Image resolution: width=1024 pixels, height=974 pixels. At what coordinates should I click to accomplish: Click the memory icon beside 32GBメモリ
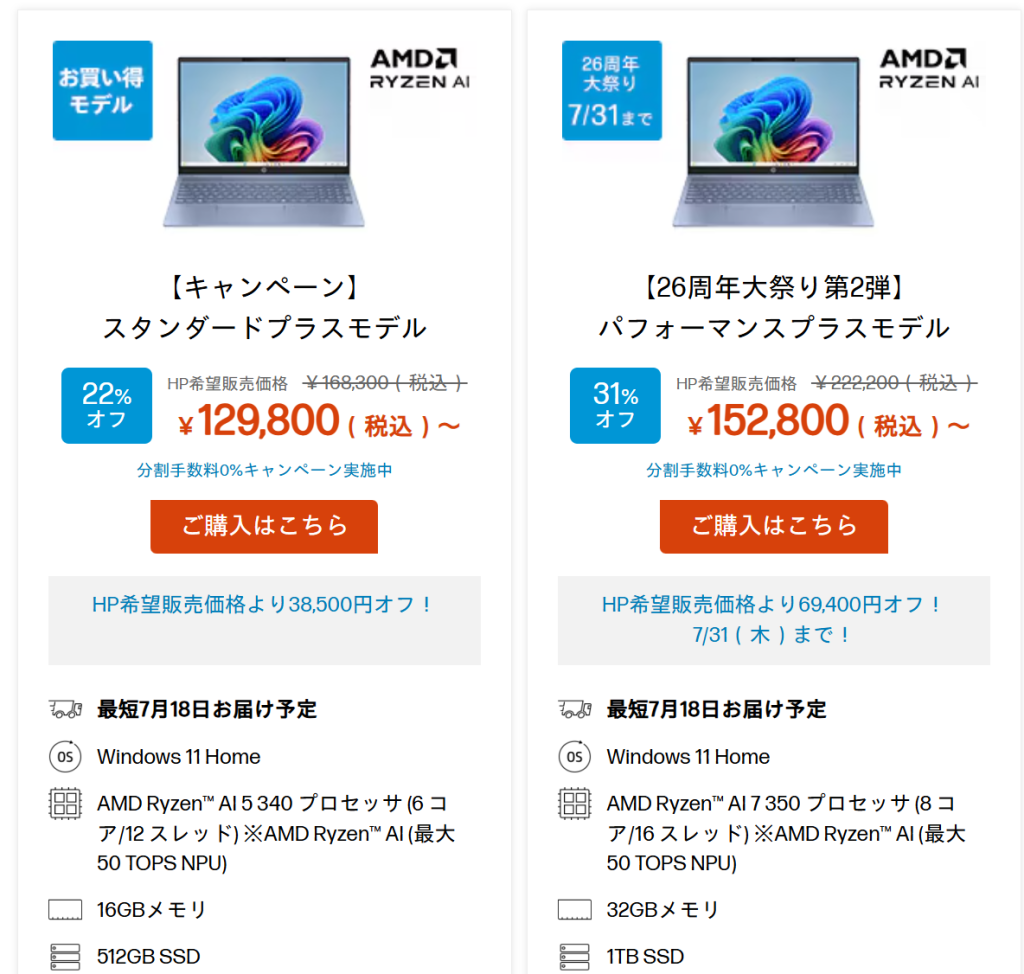coord(574,910)
